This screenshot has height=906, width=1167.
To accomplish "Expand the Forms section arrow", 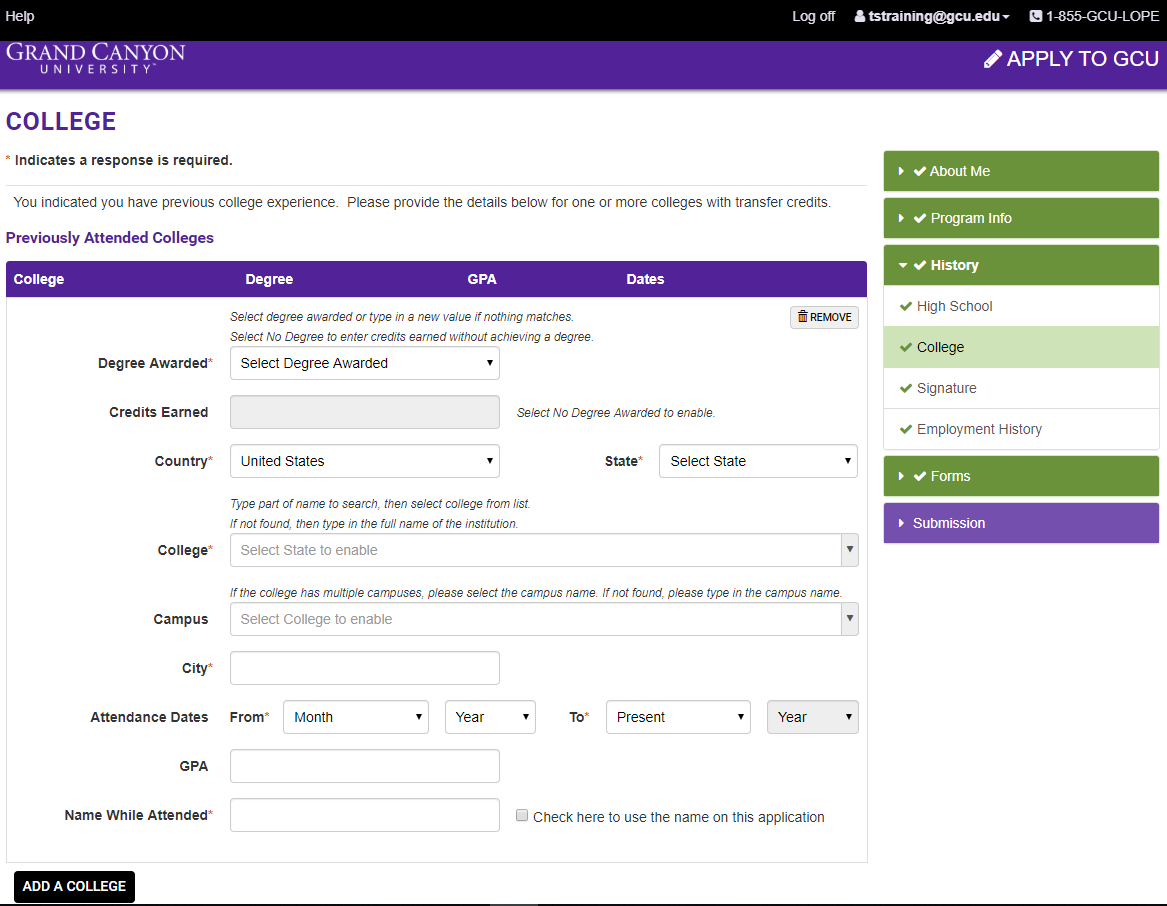I will click(901, 476).
